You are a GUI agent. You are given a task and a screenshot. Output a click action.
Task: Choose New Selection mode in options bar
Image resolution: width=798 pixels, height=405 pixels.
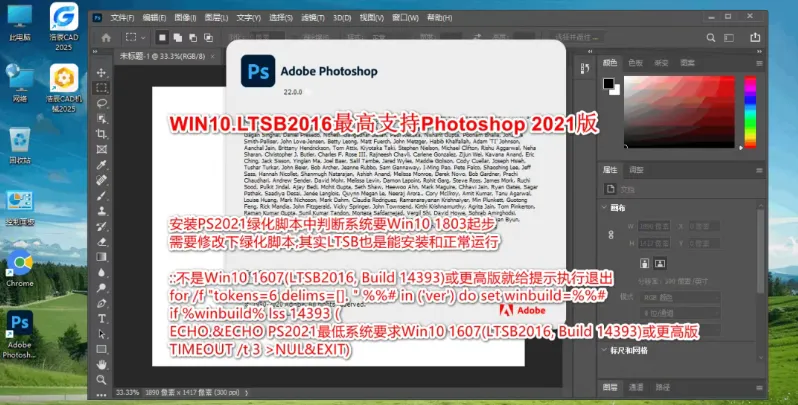click(x=162, y=38)
